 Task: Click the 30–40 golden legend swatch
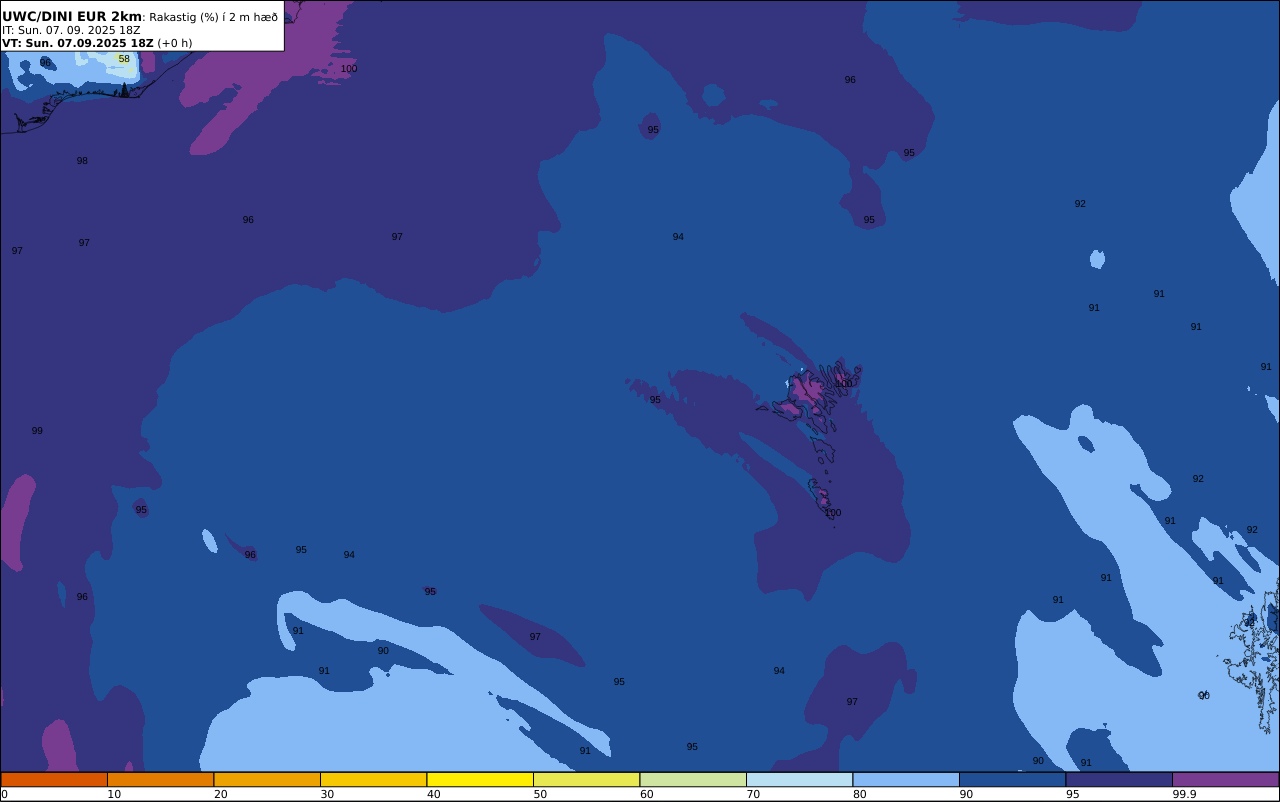(x=373, y=779)
